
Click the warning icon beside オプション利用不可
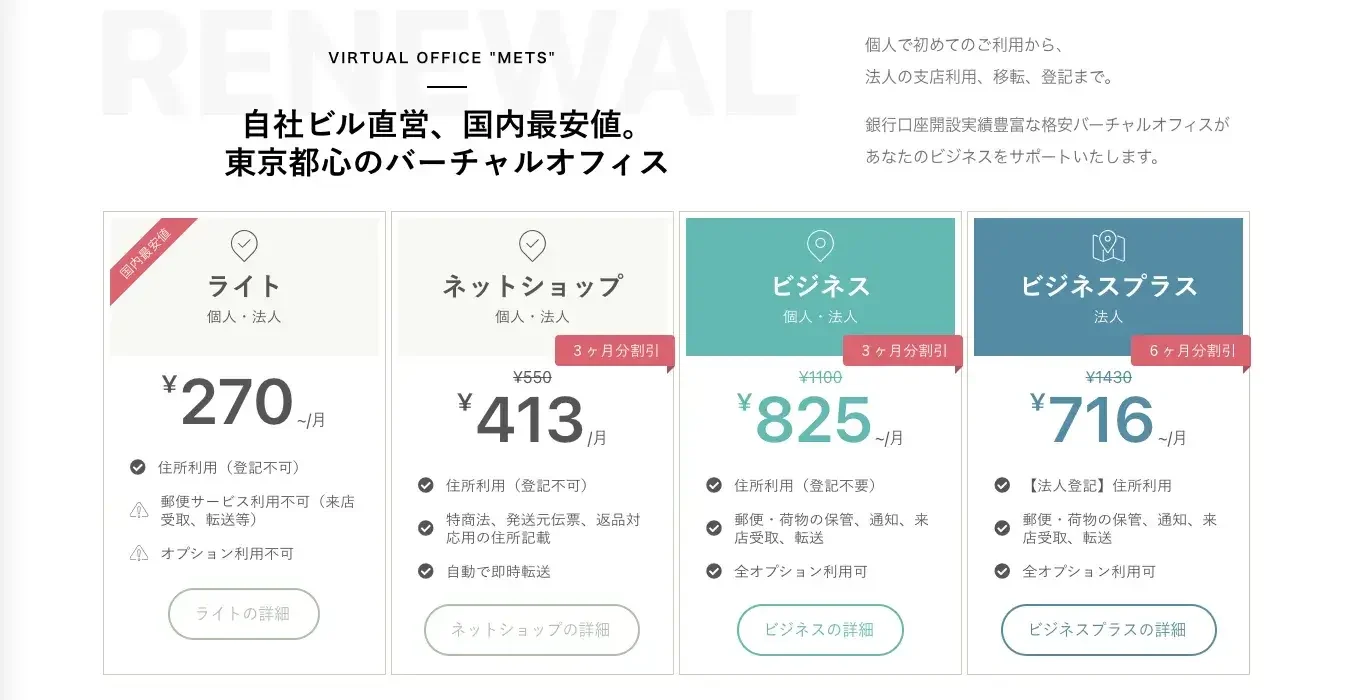tap(139, 553)
